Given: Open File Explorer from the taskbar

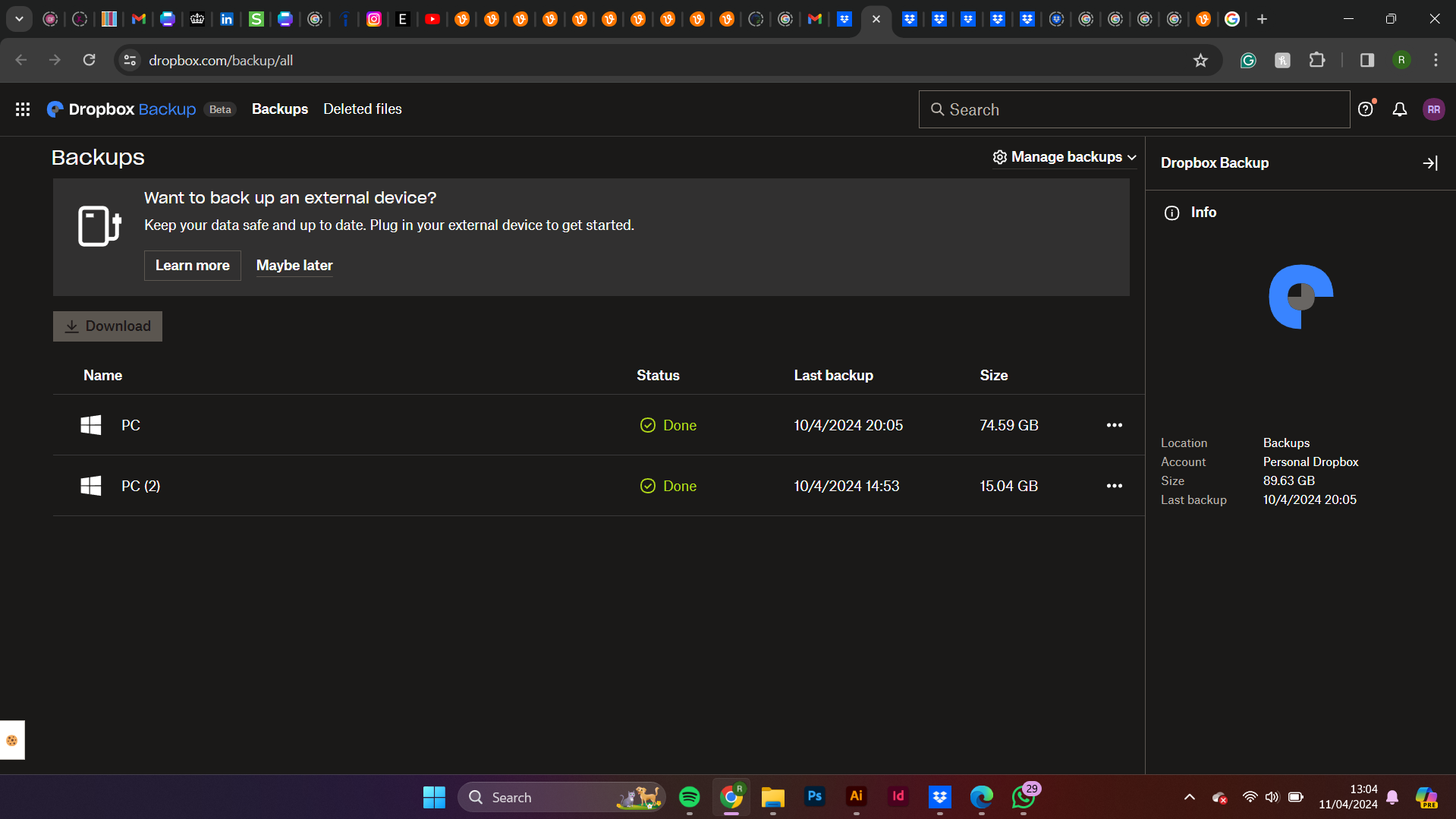Looking at the screenshot, I should (x=773, y=797).
